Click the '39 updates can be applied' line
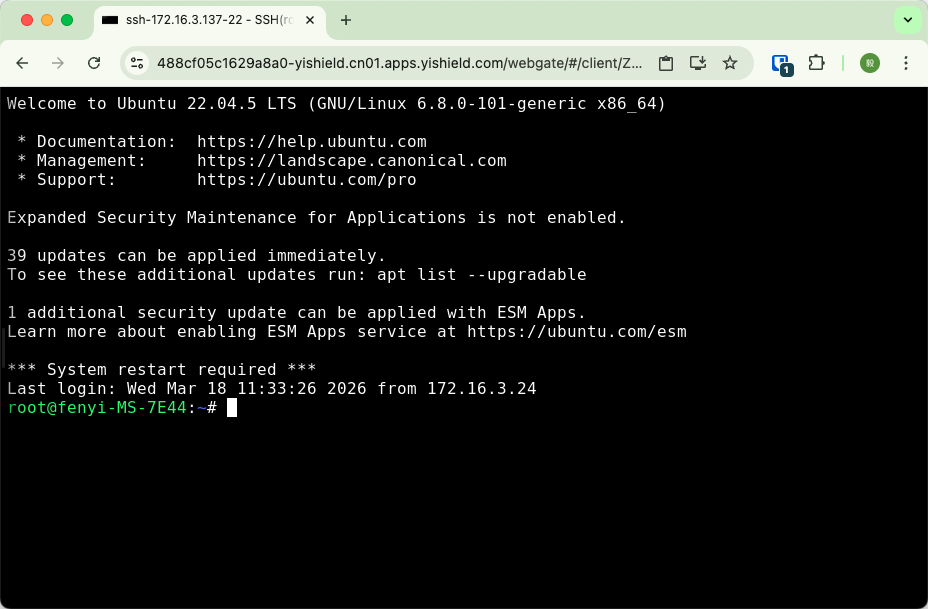 pos(196,256)
